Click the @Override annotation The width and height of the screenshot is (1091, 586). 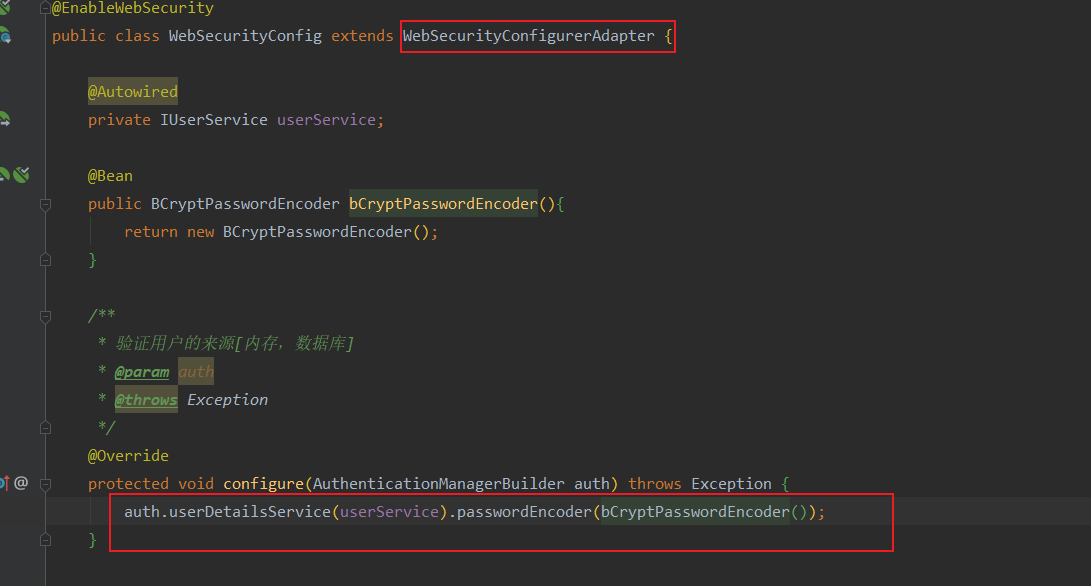[x=128, y=455]
